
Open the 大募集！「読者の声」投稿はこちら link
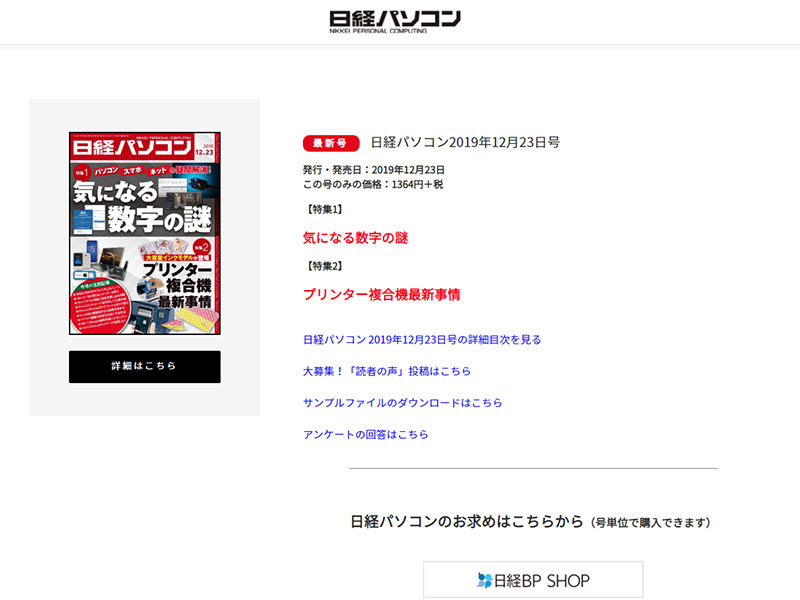coord(387,371)
